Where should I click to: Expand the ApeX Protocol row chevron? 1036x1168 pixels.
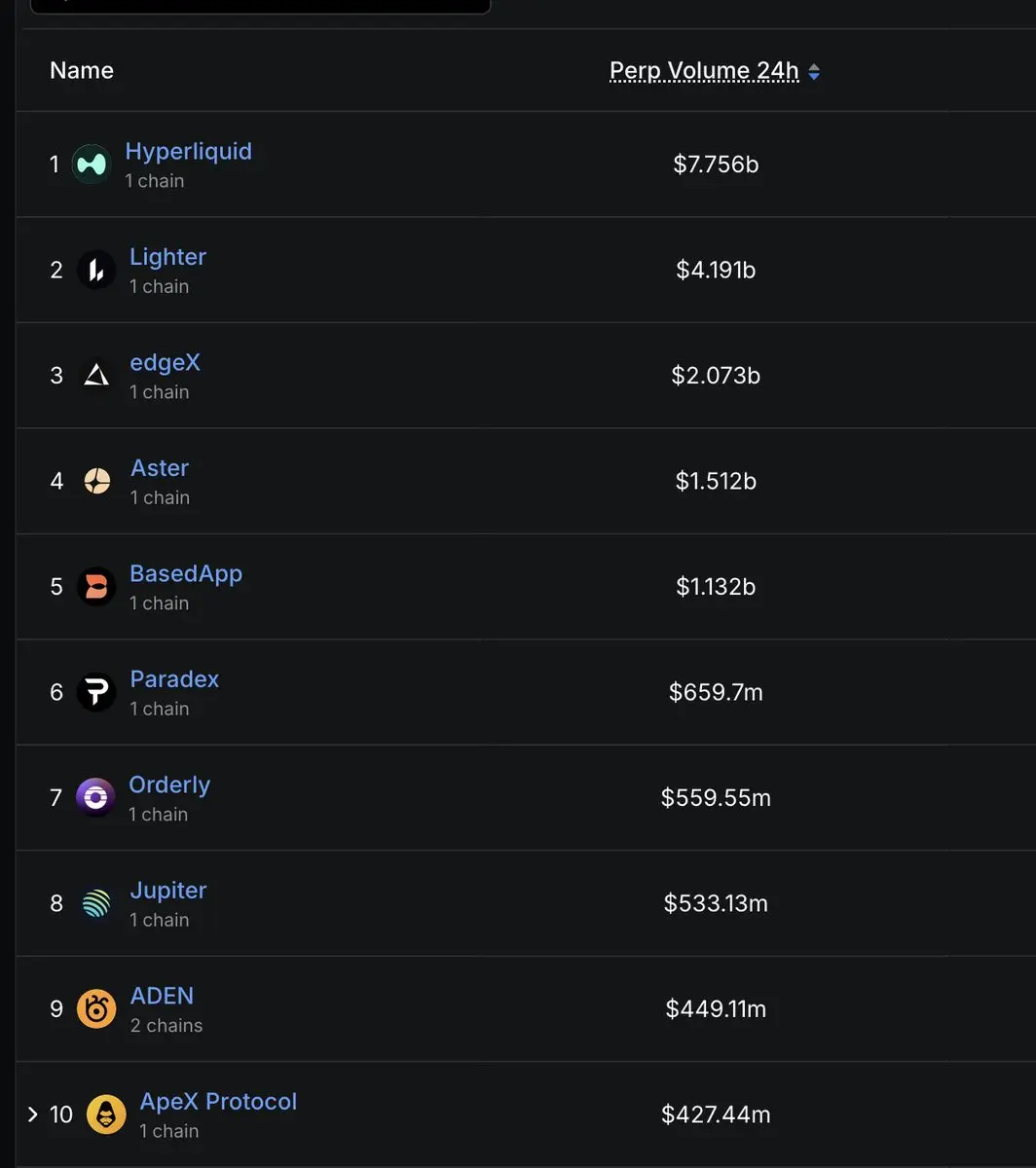[33, 1114]
